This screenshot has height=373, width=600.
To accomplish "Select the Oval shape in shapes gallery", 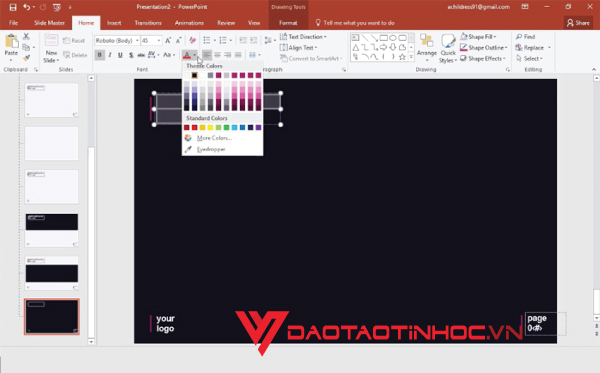I will (393, 38).
